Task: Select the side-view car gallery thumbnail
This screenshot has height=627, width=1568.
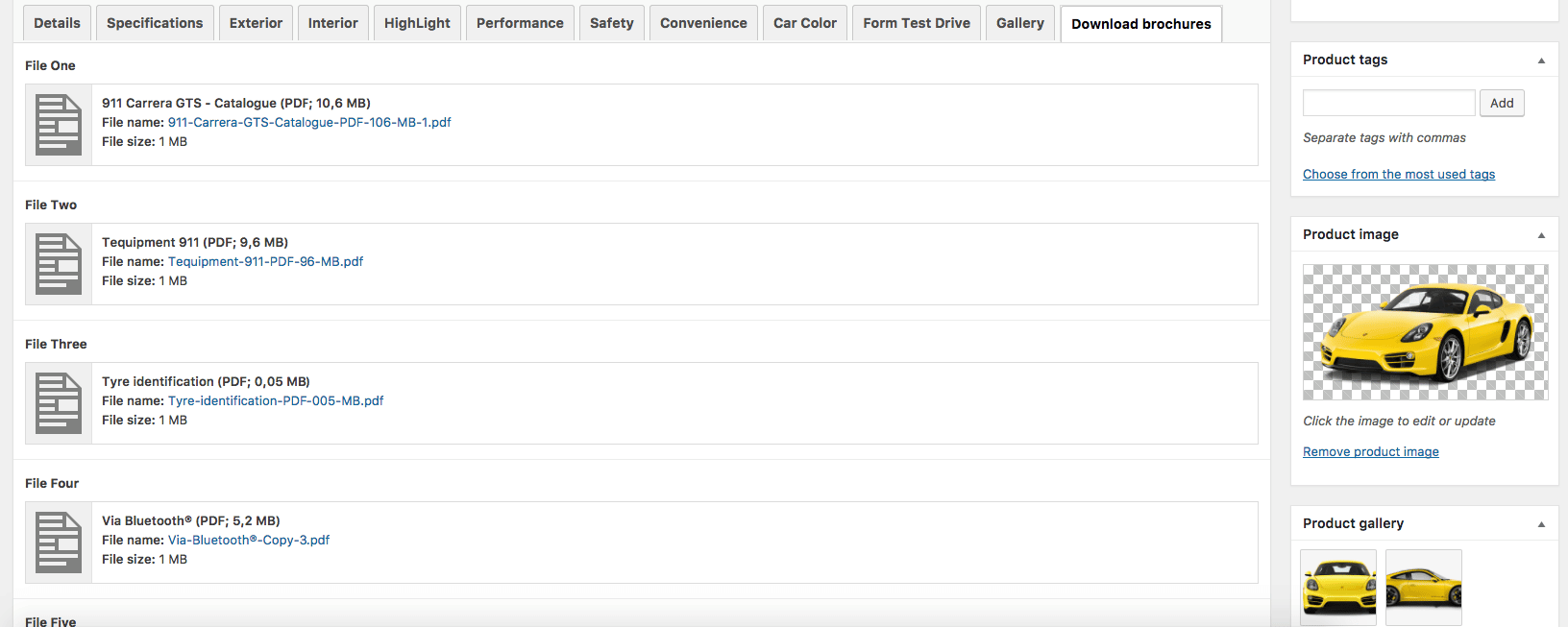Action: pos(1424,588)
